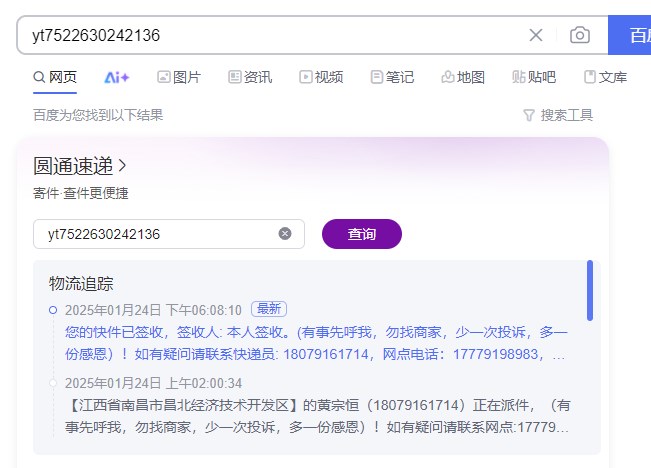Click the 百度为您找到以下结果 text
The height and width of the screenshot is (468, 651).
pos(98,115)
